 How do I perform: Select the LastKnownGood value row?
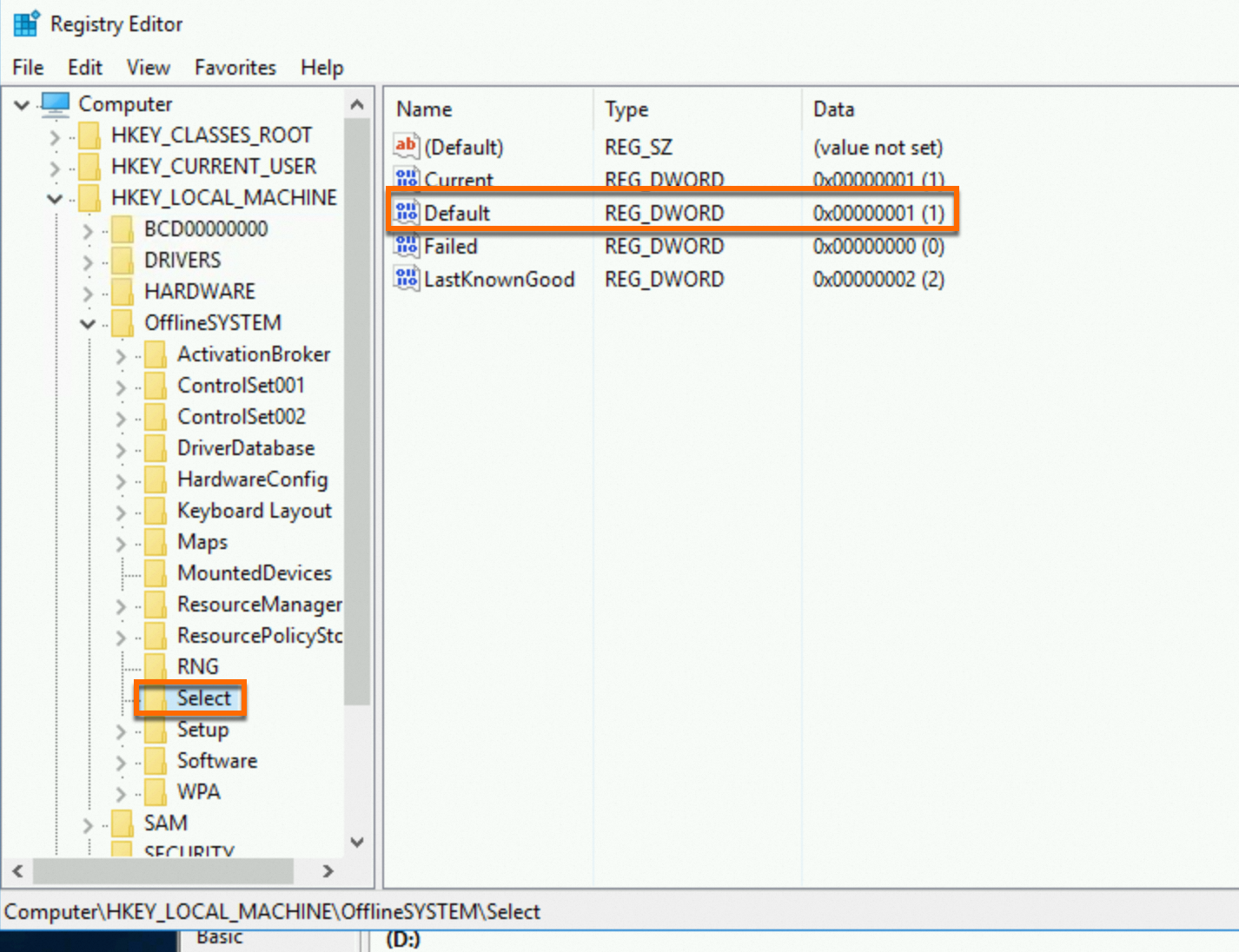(x=670, y=279)
